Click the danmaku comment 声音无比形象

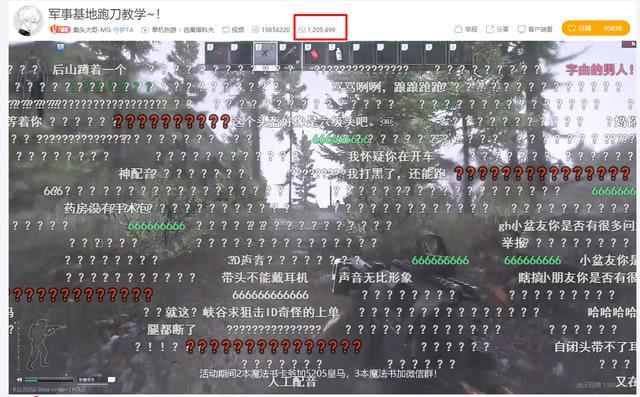pos(375,278)
